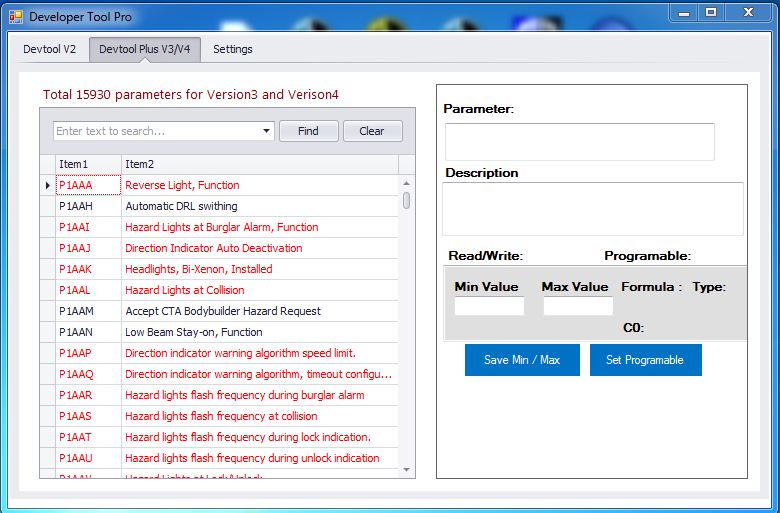
Task: Select the P1AAH cell
Action: point(88,206)
